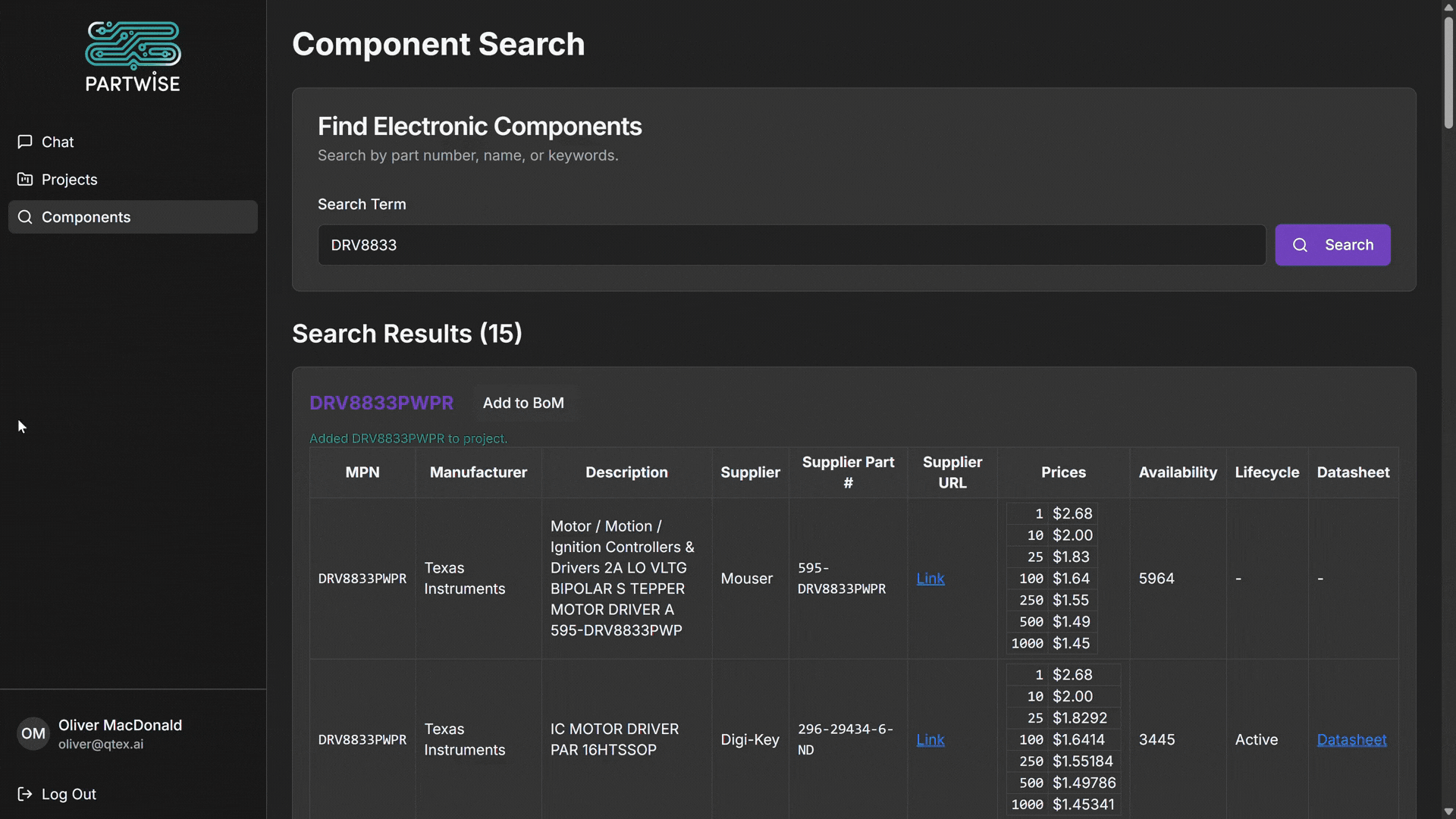The image size is (1456, 819).
Task: Click the Lifecycle column header
Action: (1267, 472)
